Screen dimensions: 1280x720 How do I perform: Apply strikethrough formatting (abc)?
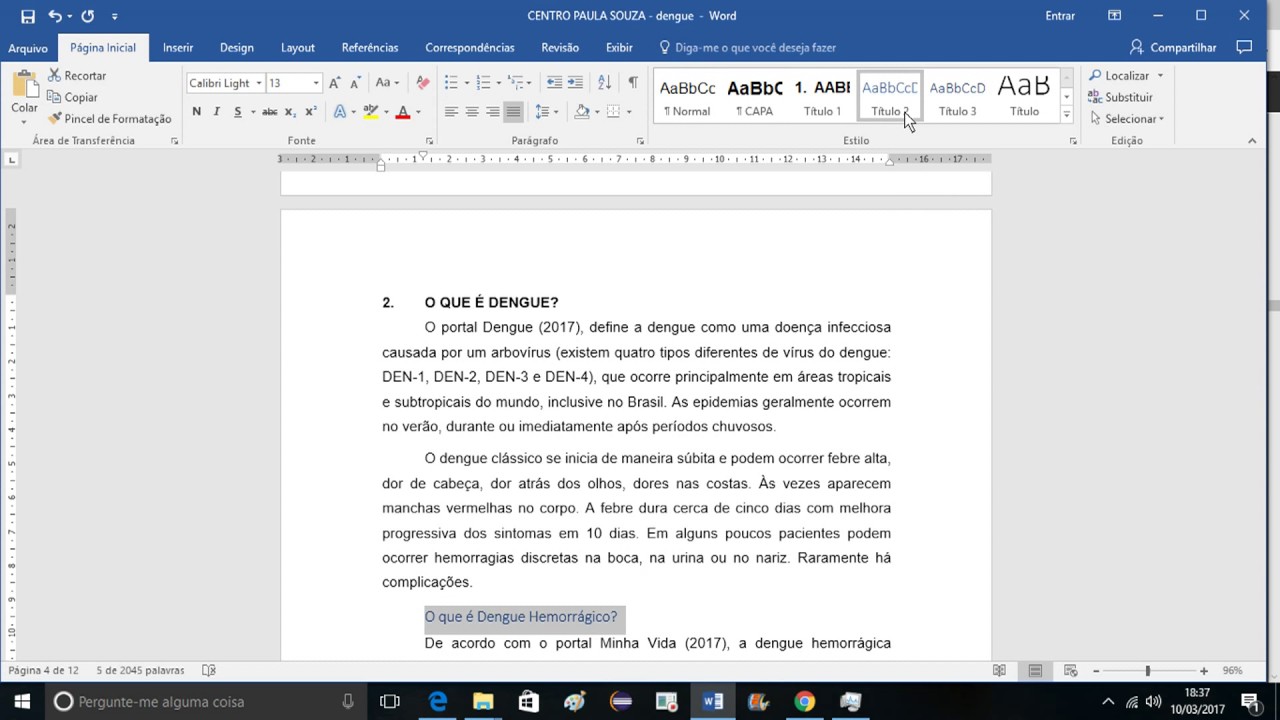[x=269, y=112]
